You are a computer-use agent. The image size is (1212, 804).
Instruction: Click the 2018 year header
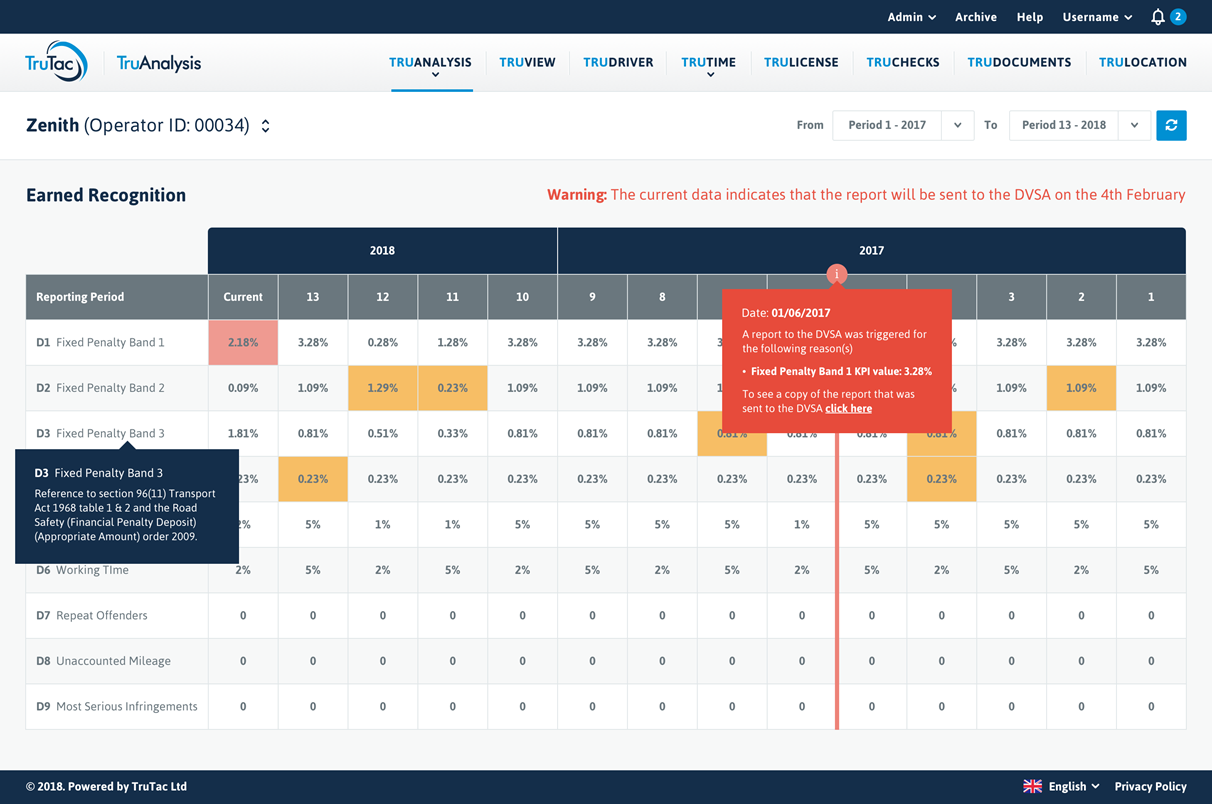(x=382, y=251)
